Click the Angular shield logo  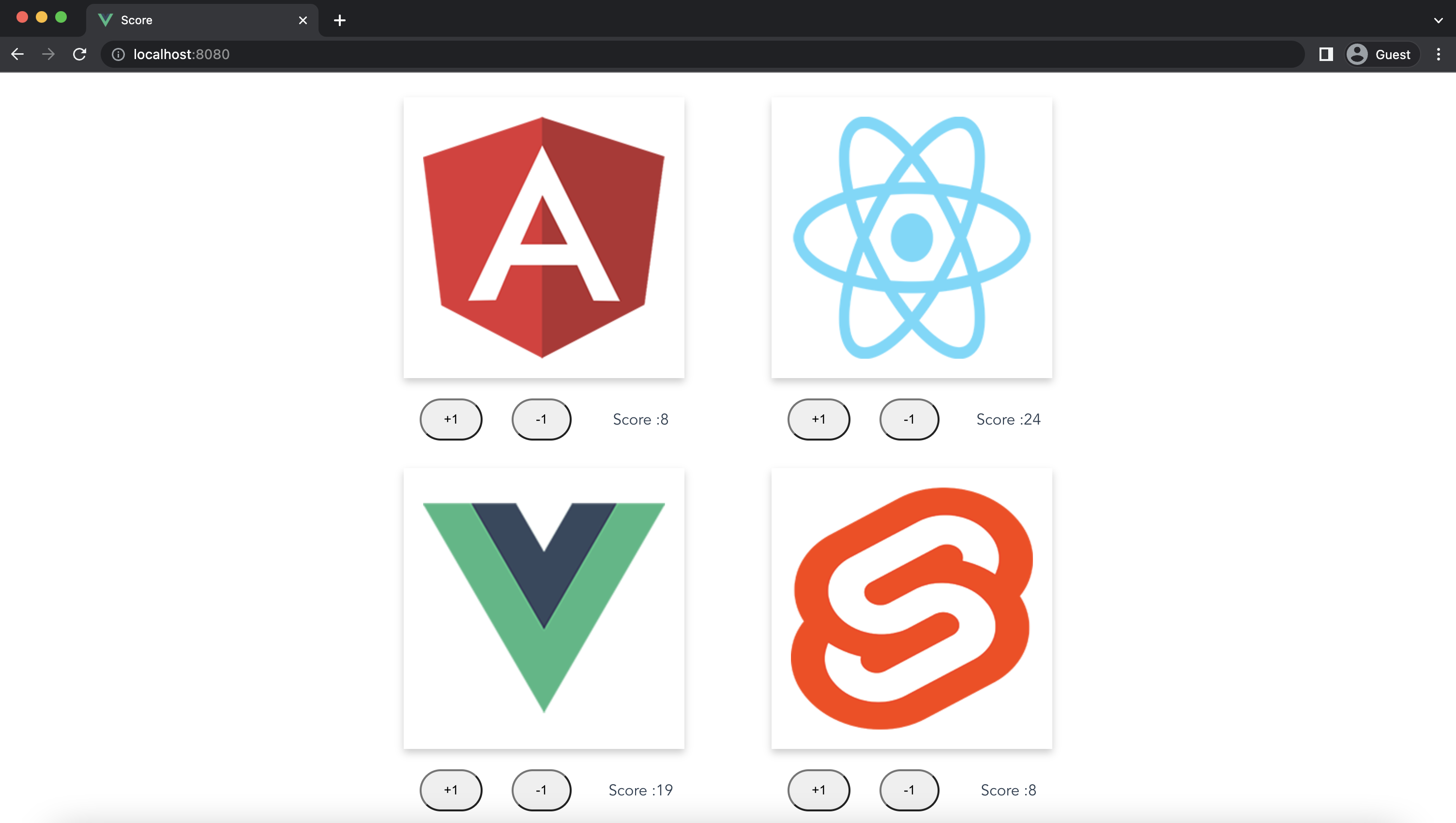coord(543,237)
